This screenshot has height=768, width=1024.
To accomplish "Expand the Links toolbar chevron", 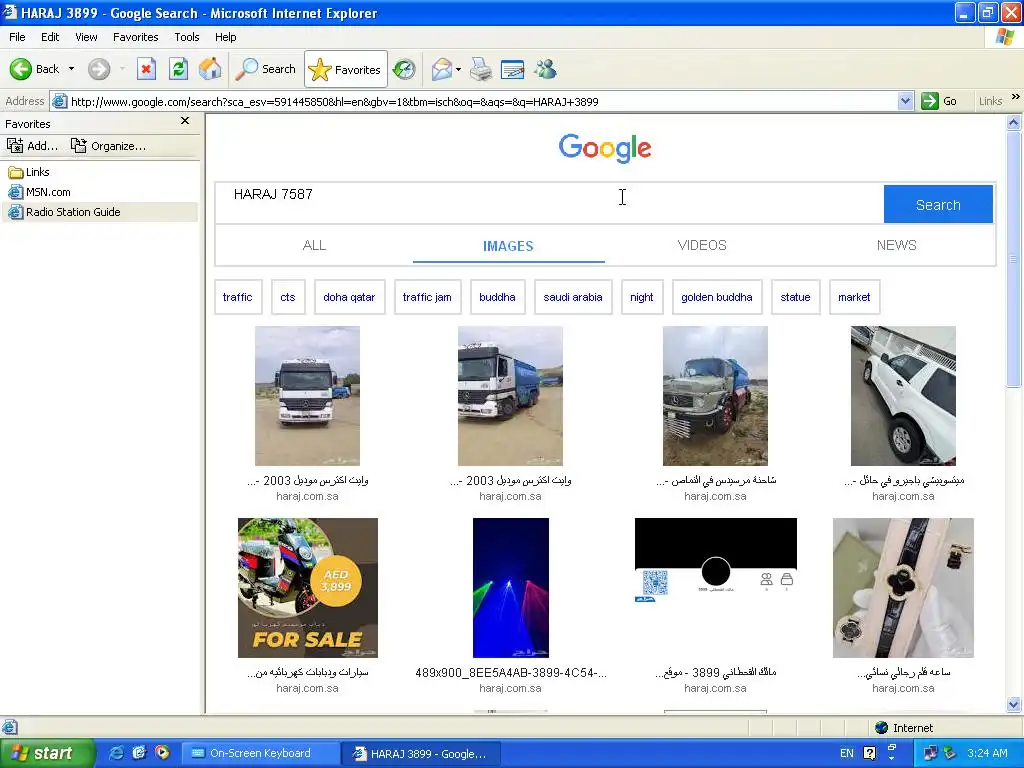I will 1016,97.
